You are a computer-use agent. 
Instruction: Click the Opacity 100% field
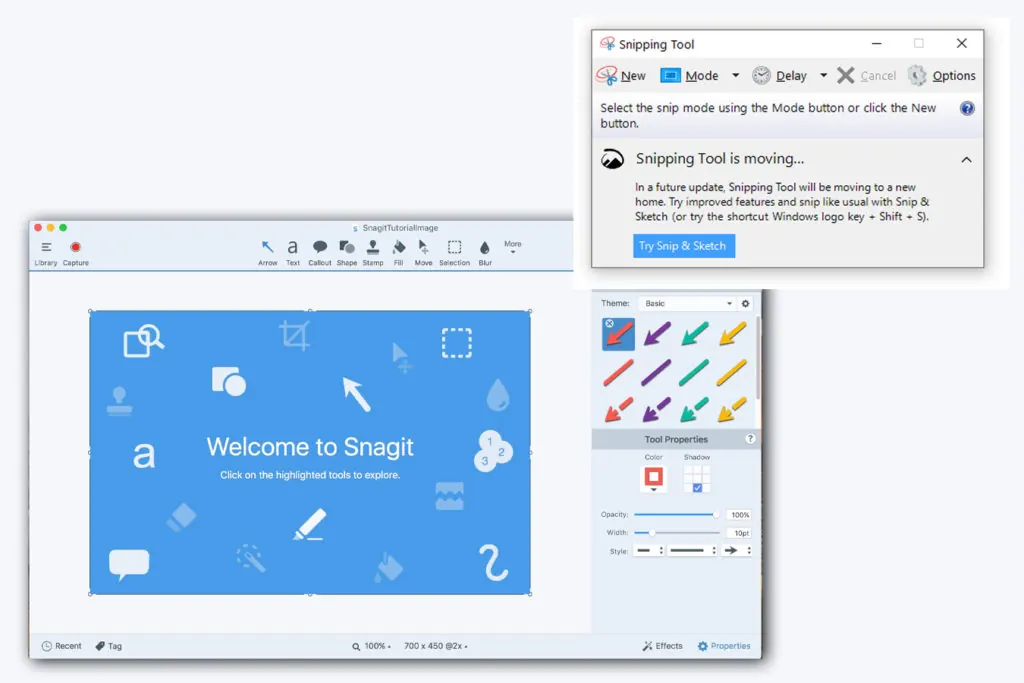(x=739, y=515)
